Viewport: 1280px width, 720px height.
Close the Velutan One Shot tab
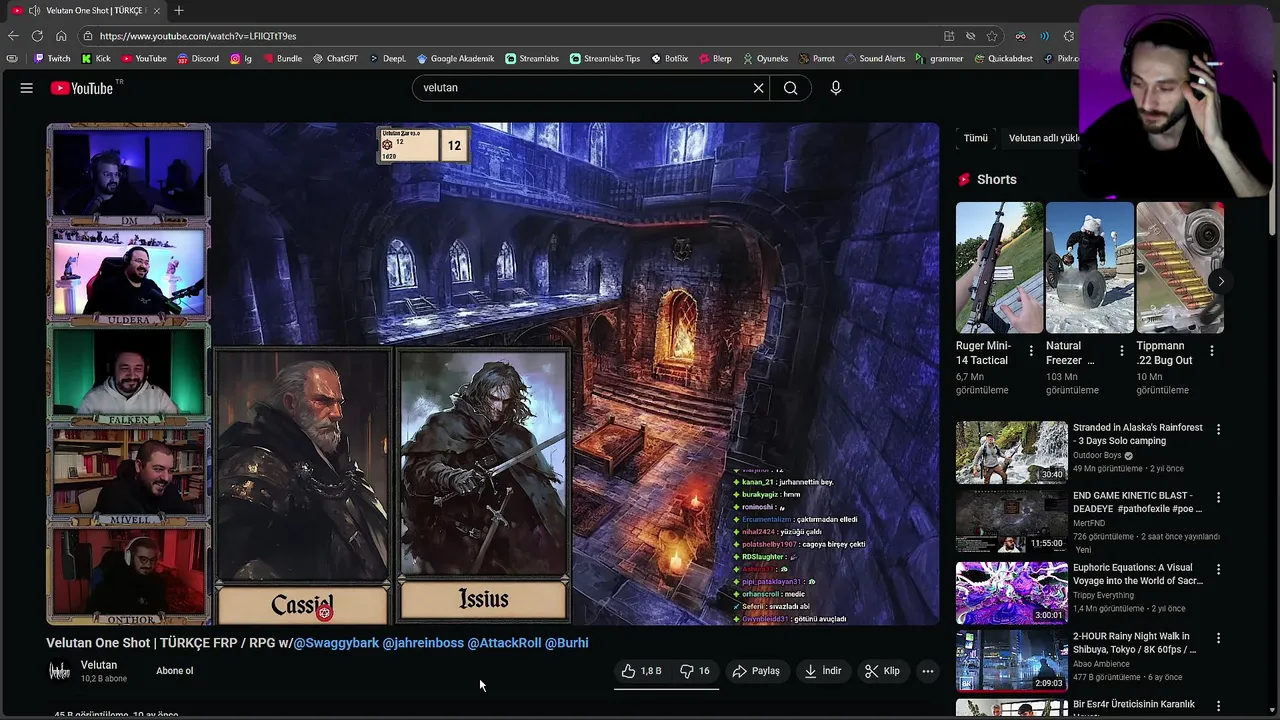tap(157, 10)
